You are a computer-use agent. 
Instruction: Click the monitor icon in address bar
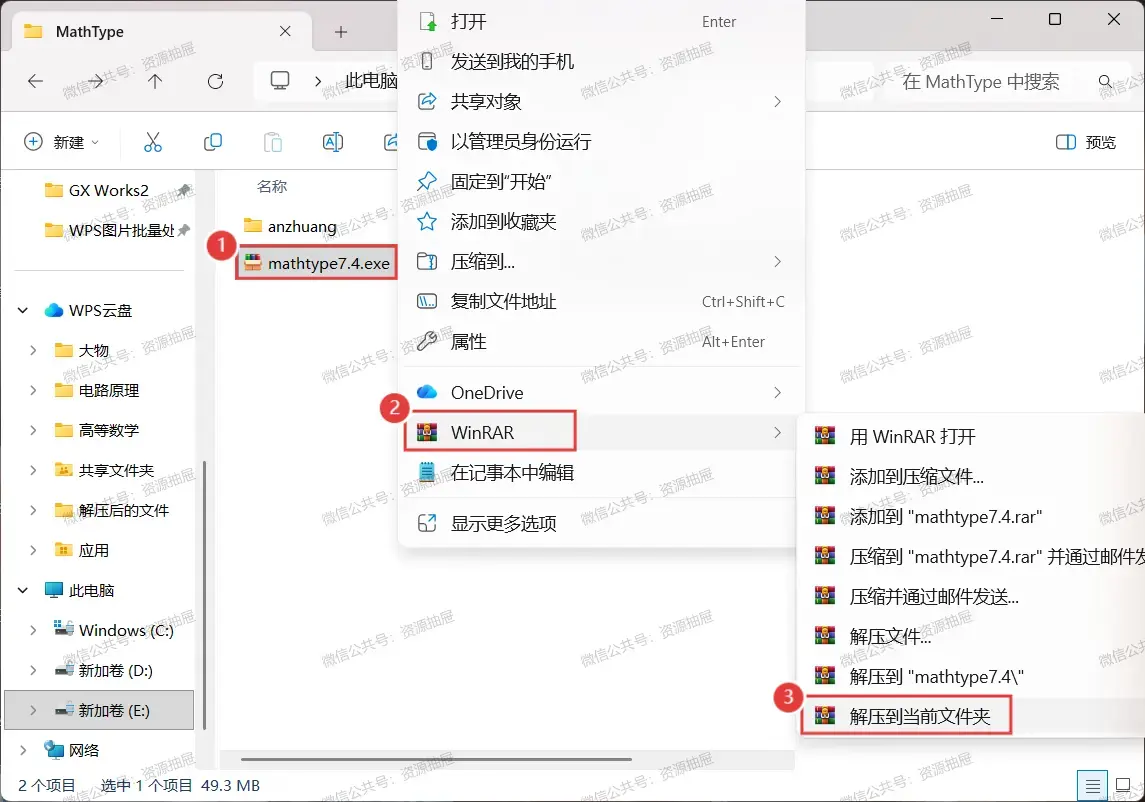(280, 80)
